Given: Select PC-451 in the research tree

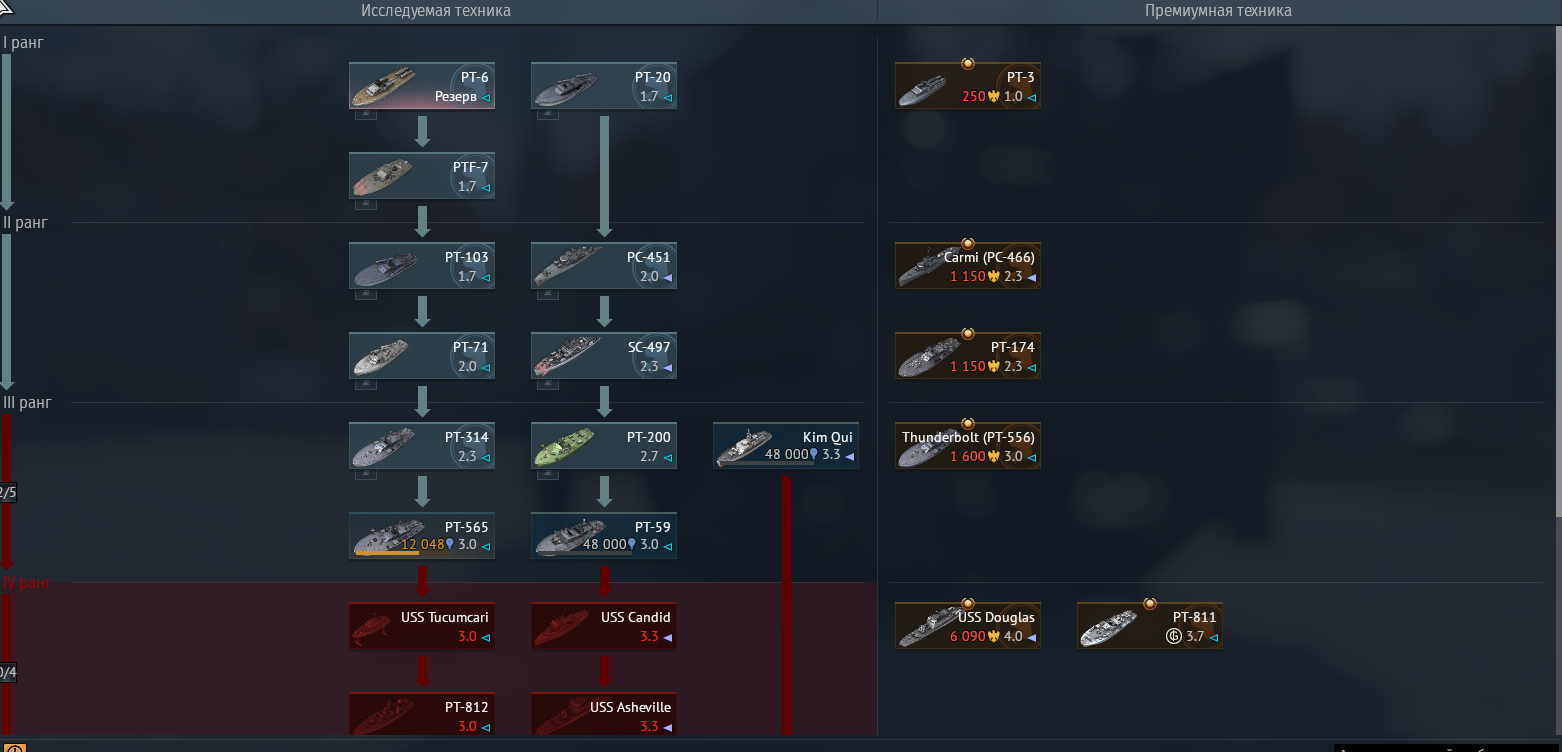Looking at the screenshot, I should click(x=604, y=266).
